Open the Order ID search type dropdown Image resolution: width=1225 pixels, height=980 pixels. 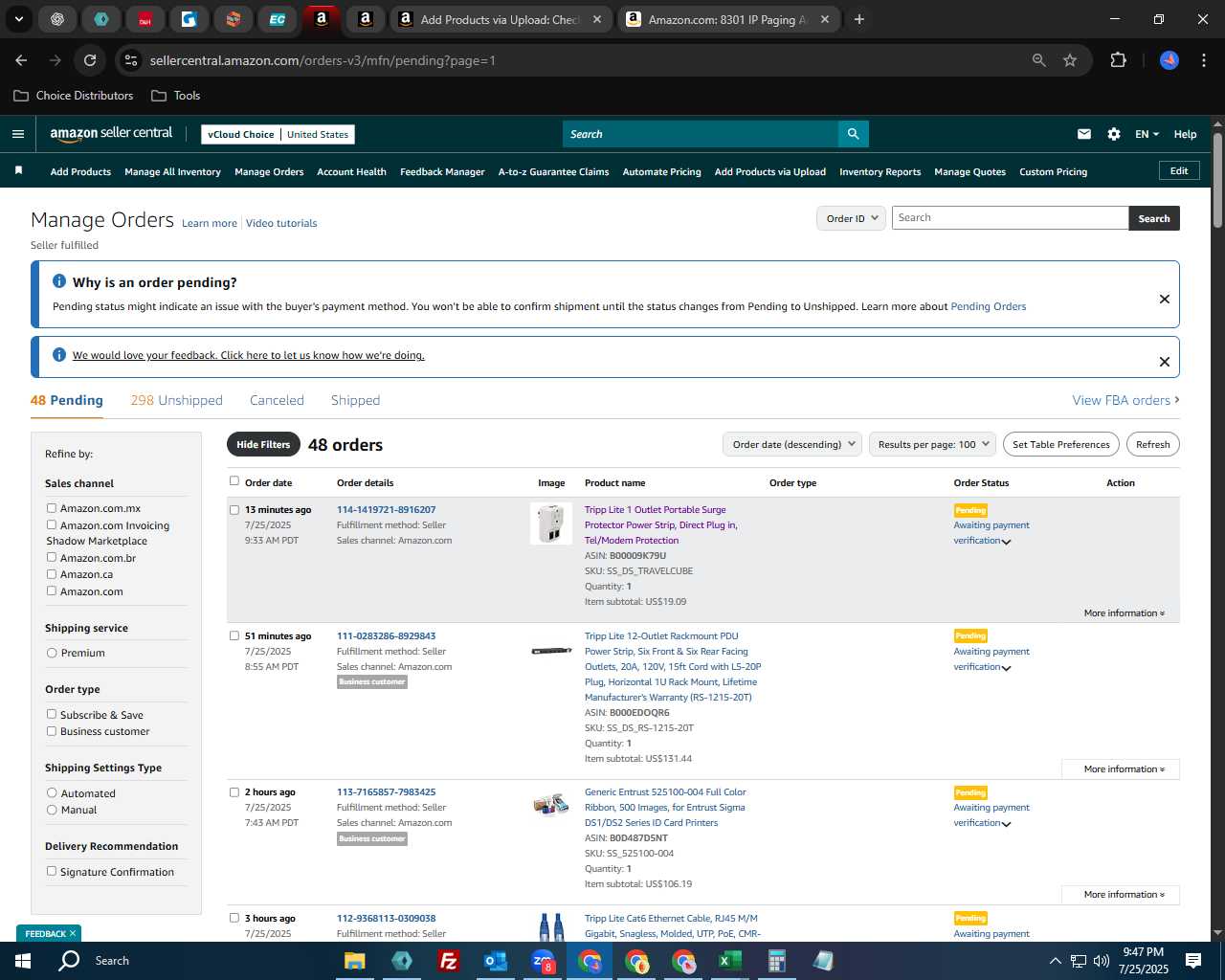point(851,218)
